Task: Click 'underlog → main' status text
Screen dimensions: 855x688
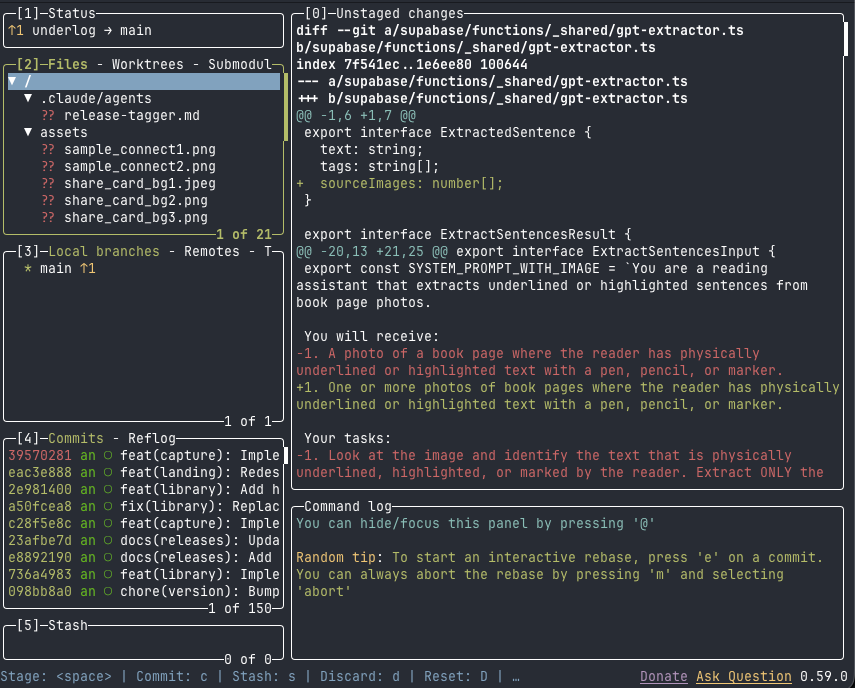Action: click(92, 31)
